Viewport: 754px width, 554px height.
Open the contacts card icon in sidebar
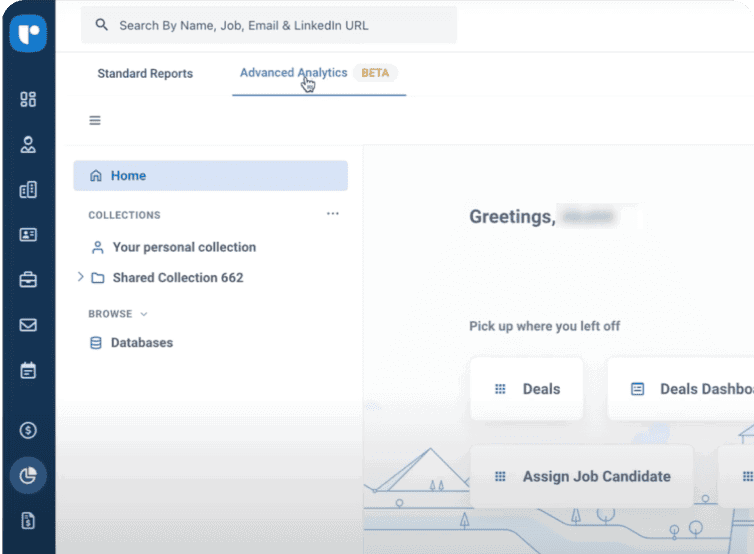28,235
